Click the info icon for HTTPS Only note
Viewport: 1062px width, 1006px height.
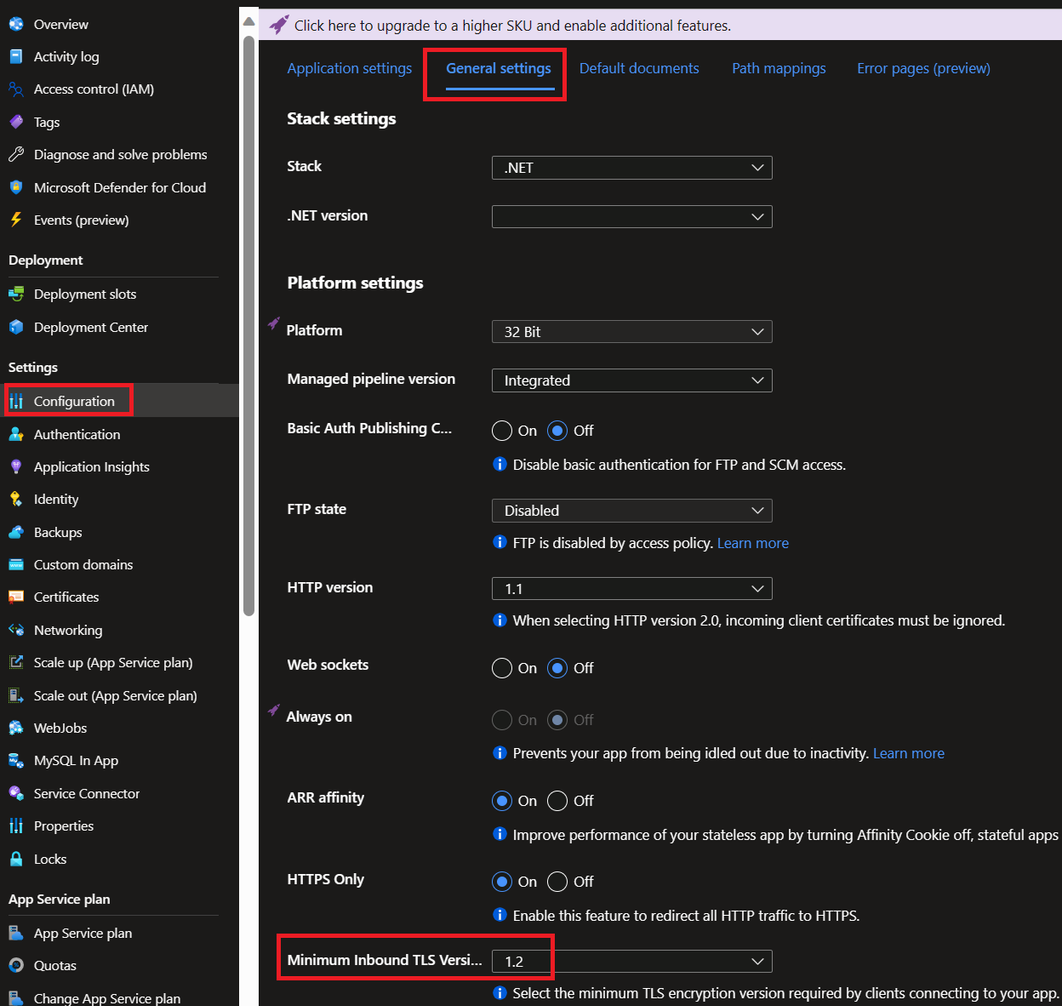coord(500,915)
